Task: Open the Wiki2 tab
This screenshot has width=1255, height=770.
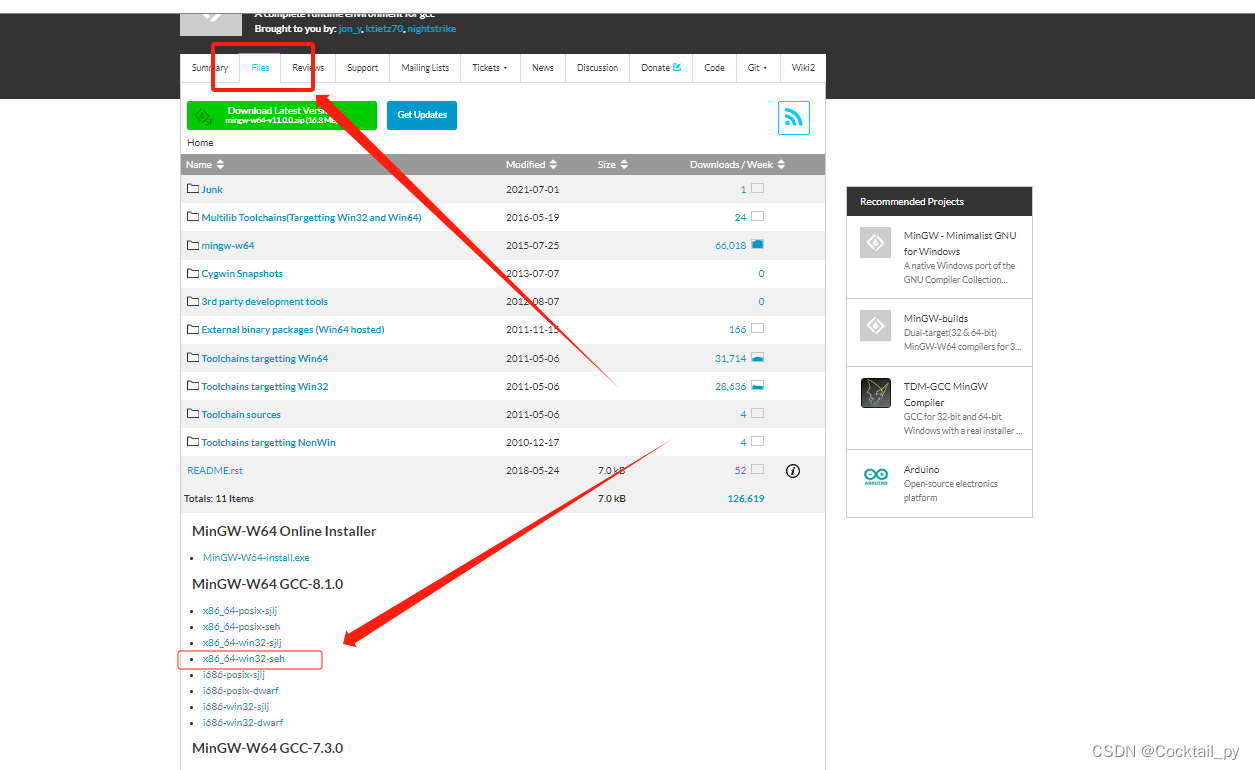Action: click(803, 68)
